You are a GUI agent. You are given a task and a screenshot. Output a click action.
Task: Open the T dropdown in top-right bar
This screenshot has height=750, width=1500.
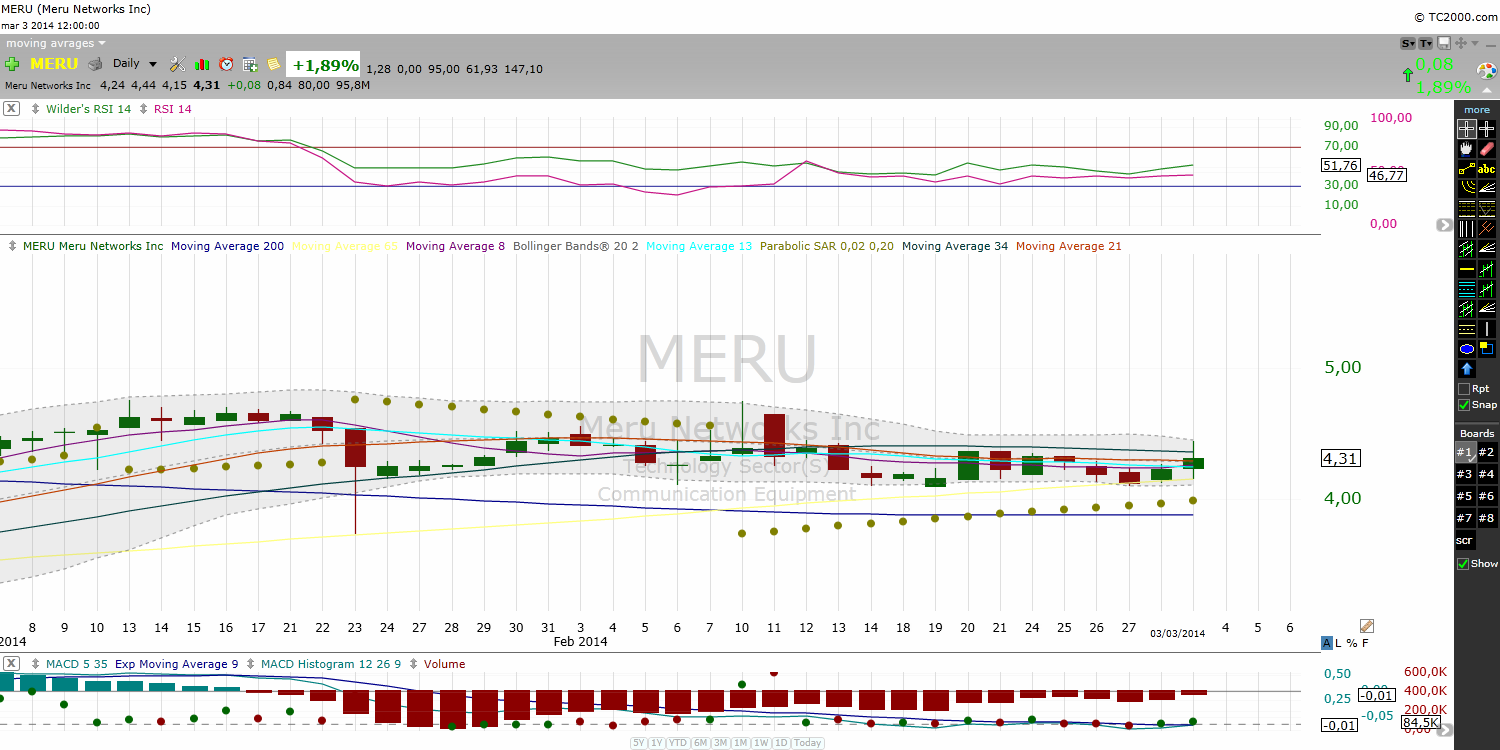click(1426, 43)
